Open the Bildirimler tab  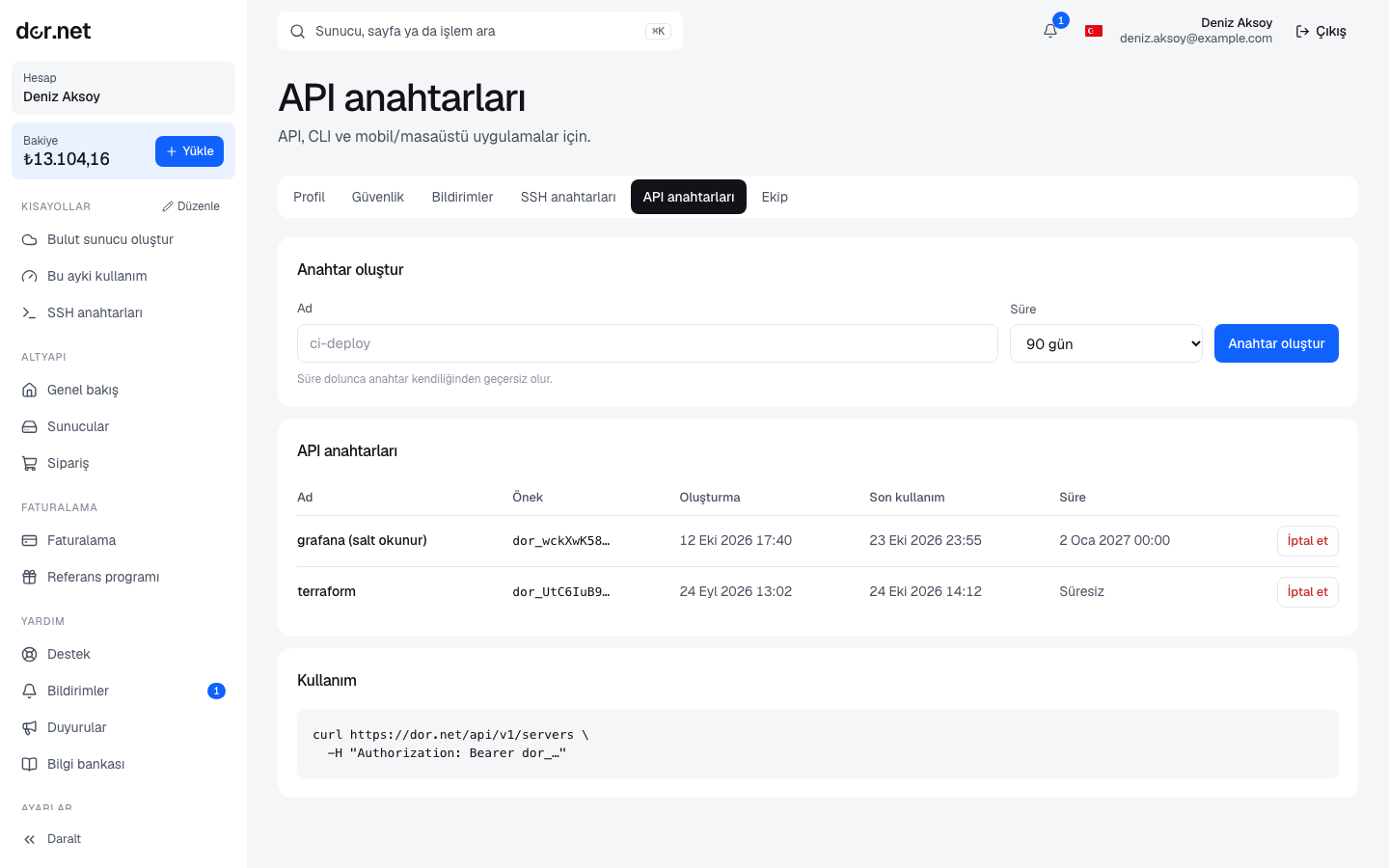[x=462, y=197]
